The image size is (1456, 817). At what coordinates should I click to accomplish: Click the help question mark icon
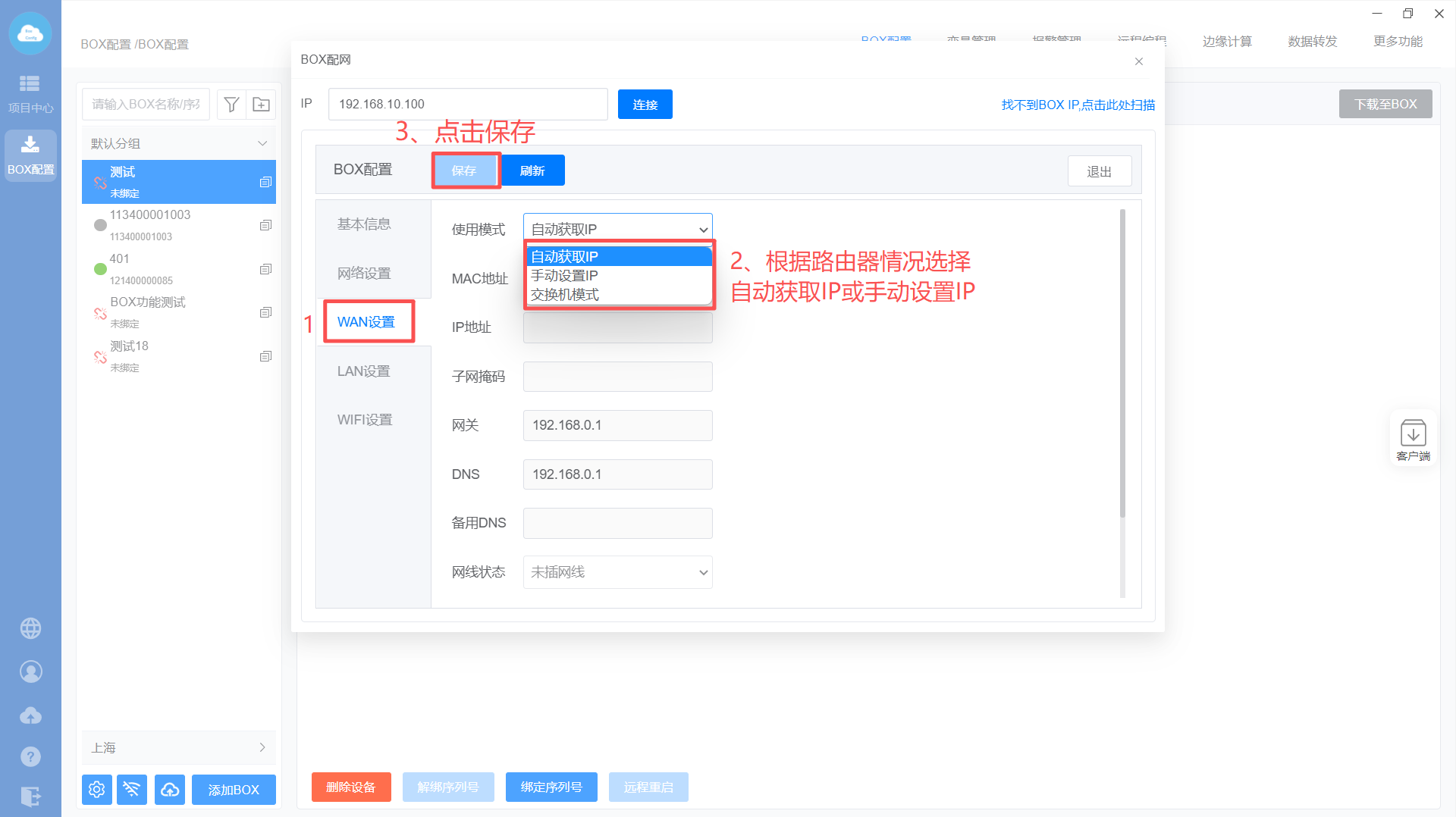click(x=30, y=756)
